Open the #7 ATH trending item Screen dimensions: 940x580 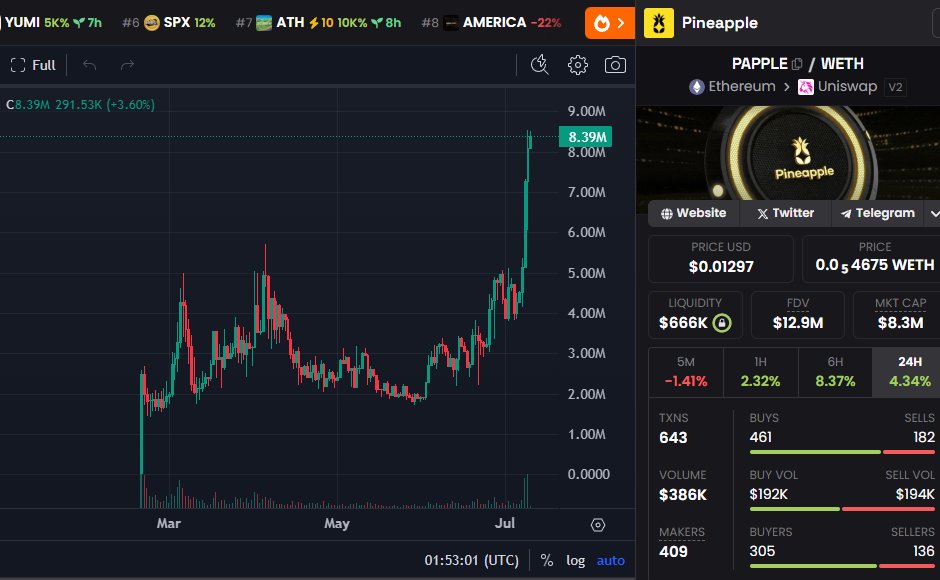(x=318, y=23)
